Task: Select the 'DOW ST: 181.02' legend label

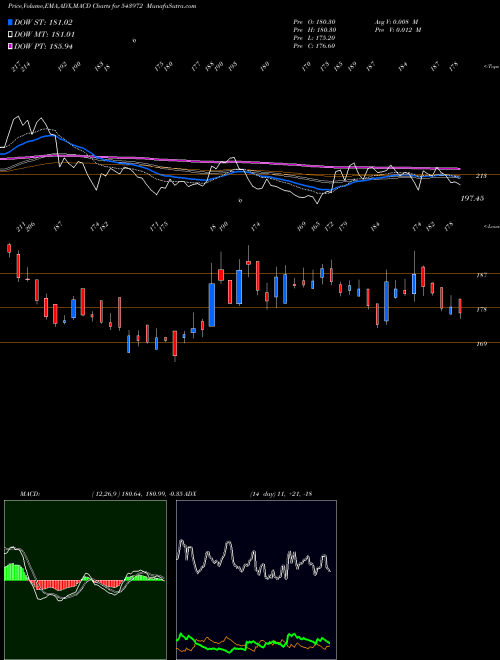Action: click(43, 22)
